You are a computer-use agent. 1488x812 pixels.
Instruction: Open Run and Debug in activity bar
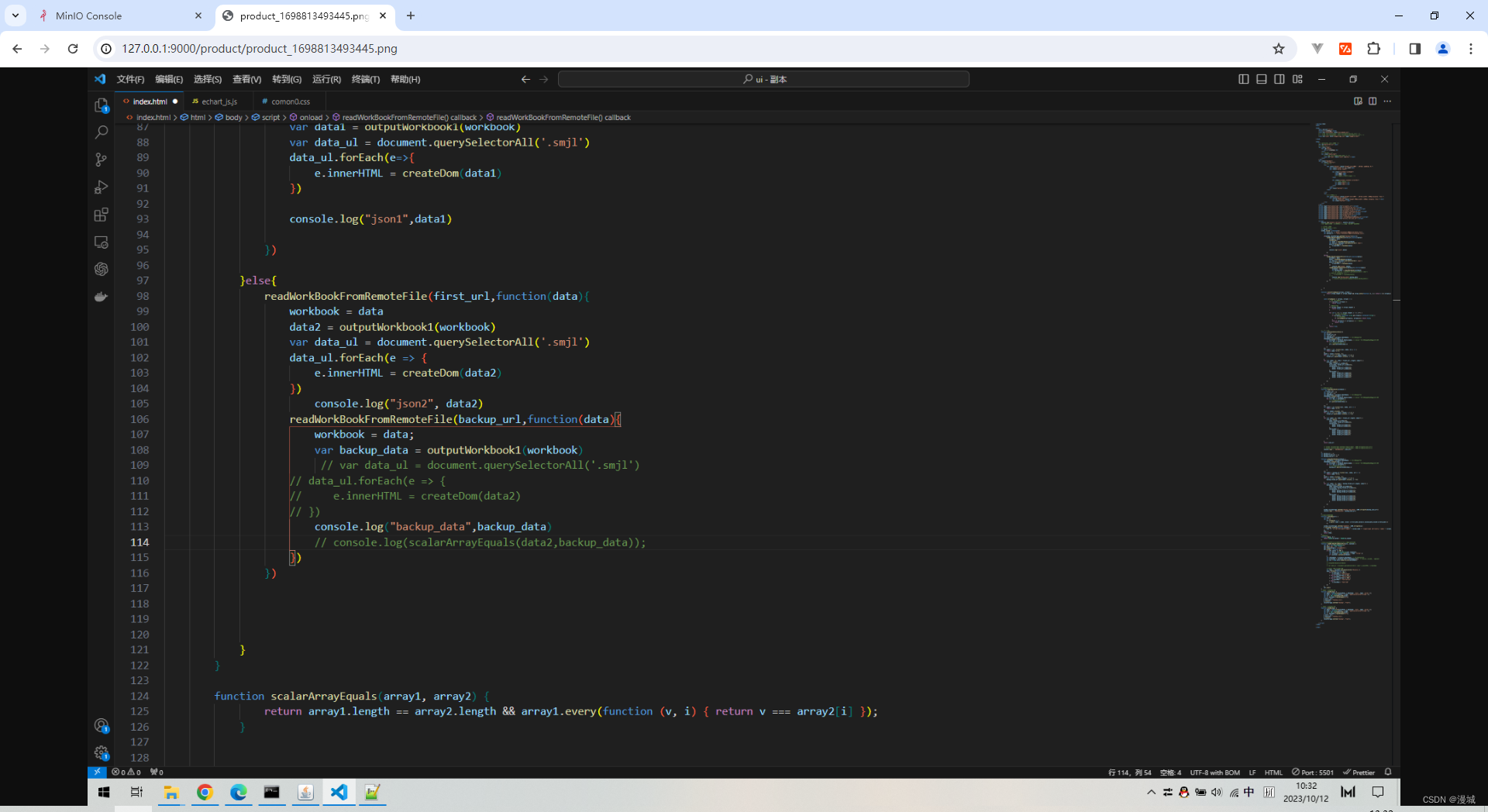101,187
